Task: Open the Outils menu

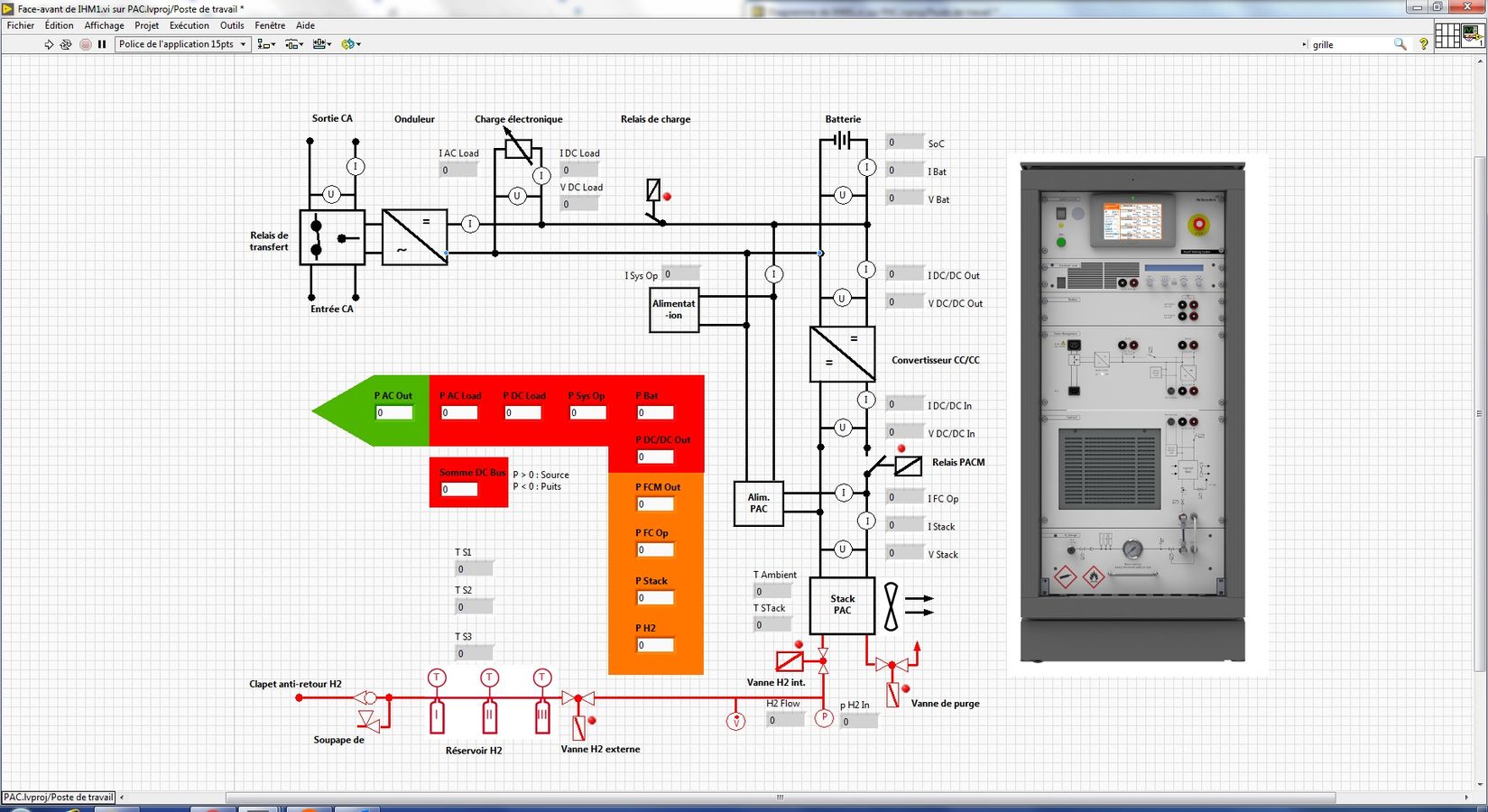Action: click(x=232, y=25)
